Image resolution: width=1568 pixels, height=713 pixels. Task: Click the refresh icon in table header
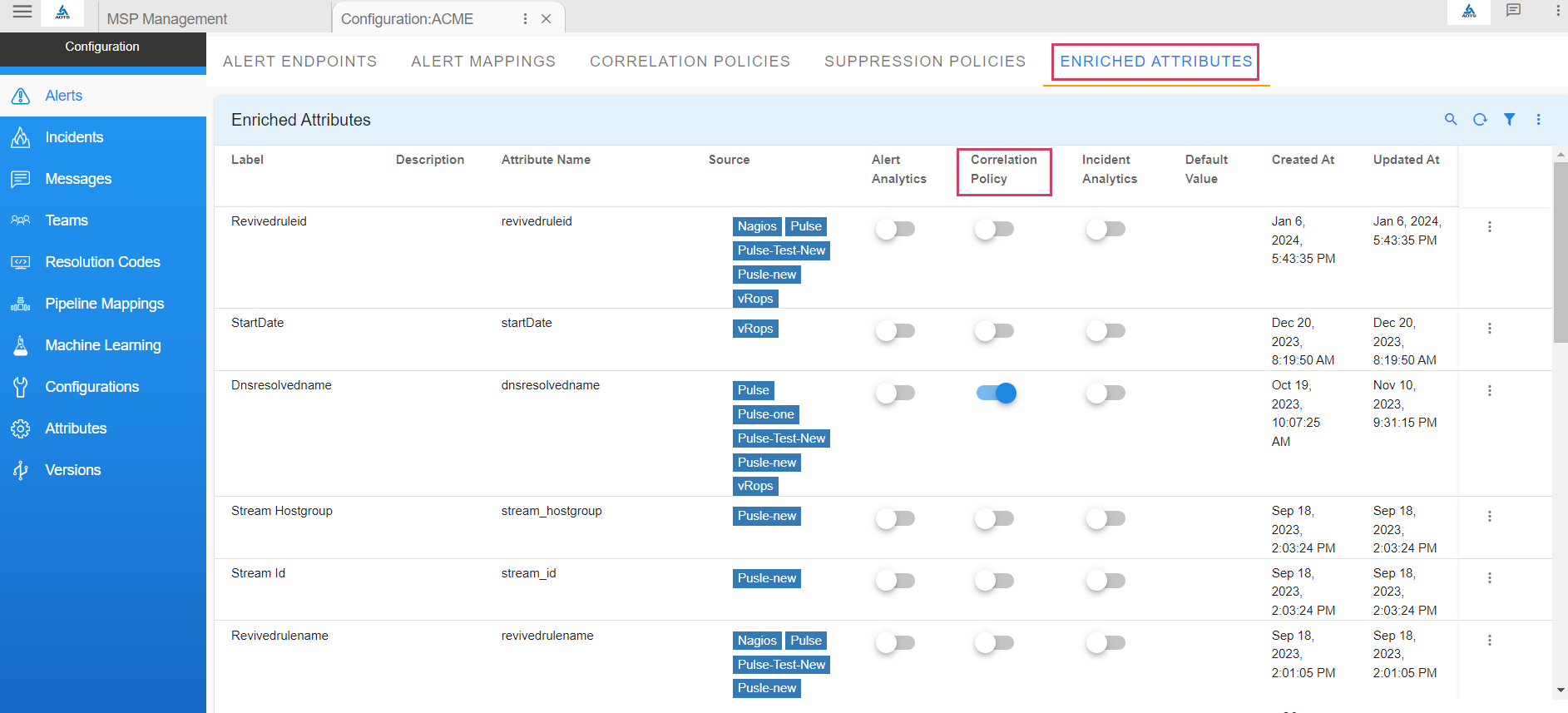coord(1480,120)
